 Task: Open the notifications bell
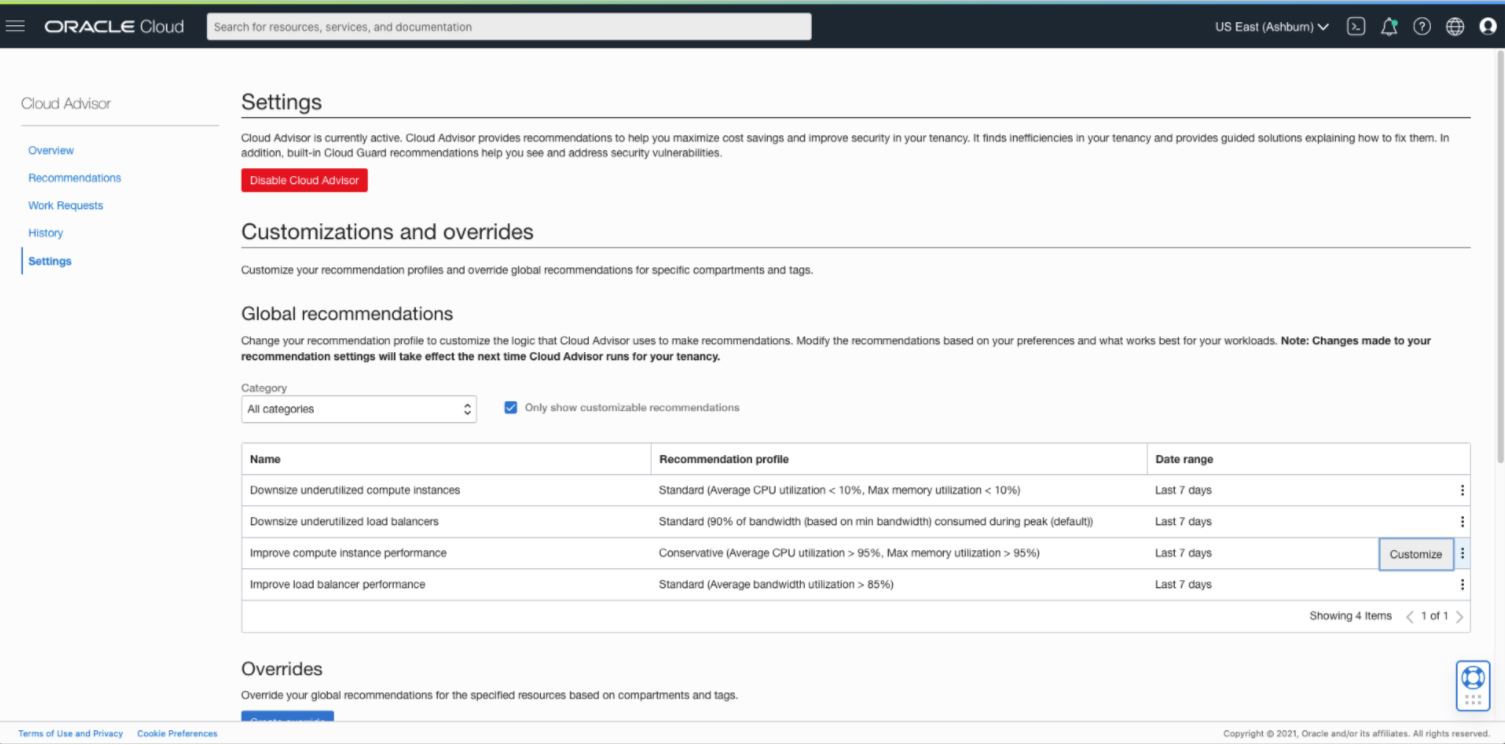1389,26
